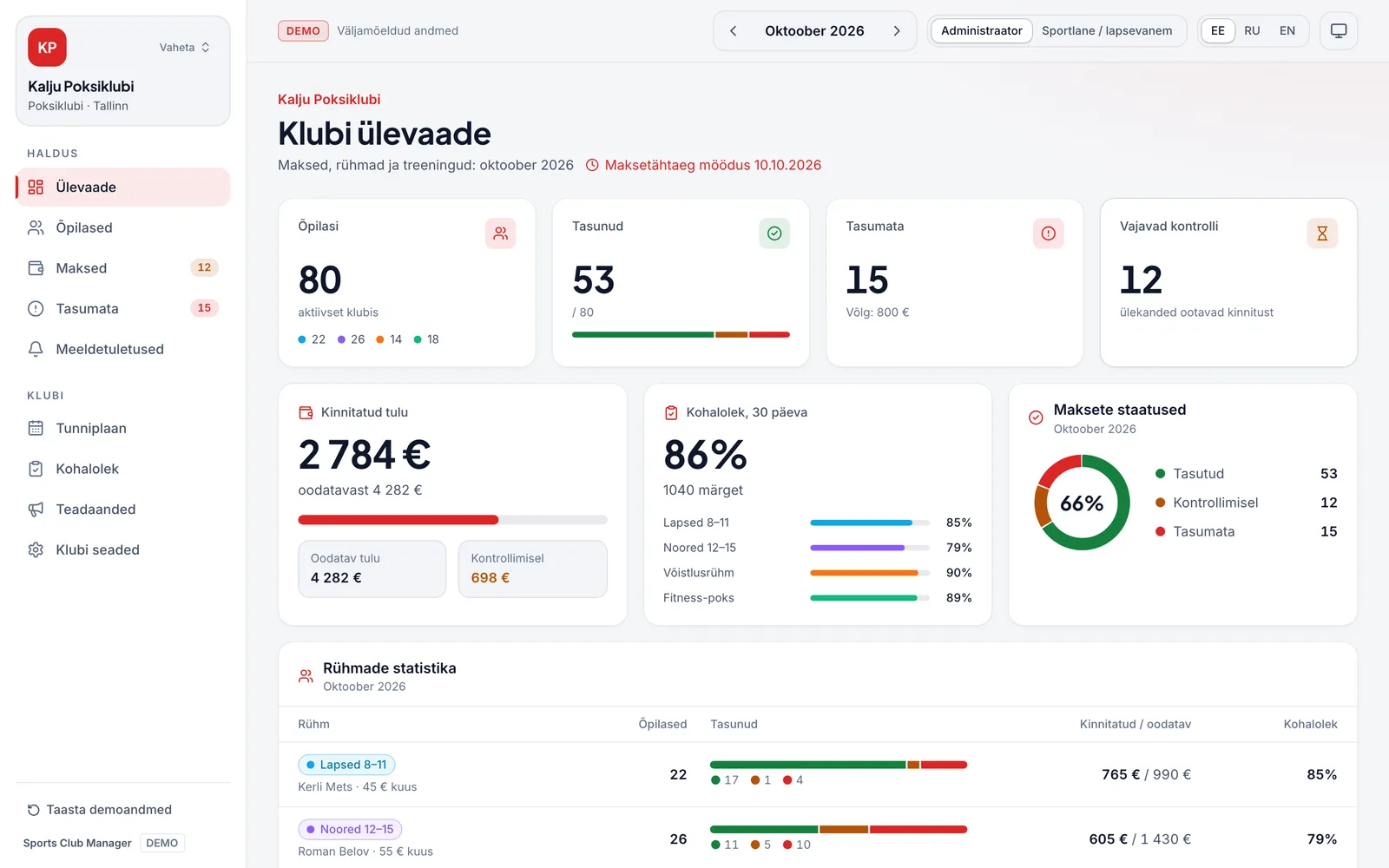
Task: Click the Tunniplaan calendar icon
Action: 36,428
